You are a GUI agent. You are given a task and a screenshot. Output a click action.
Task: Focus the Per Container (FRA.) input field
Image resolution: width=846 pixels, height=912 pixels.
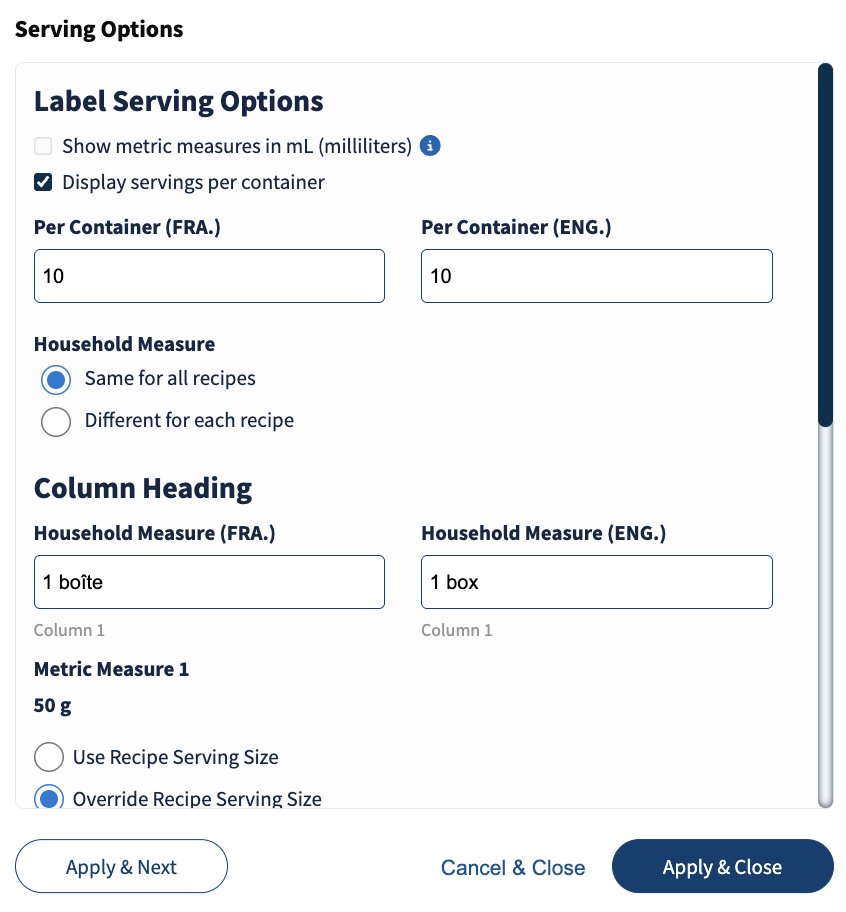pos(209,276)
